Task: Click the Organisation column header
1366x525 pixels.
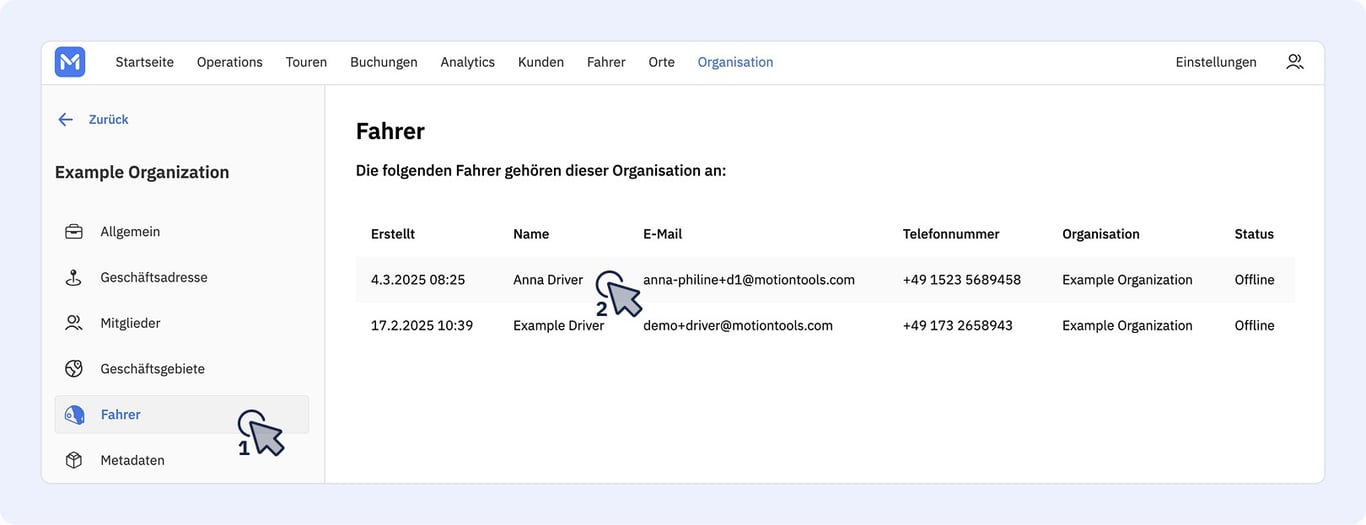Action: click(1101, 234)
